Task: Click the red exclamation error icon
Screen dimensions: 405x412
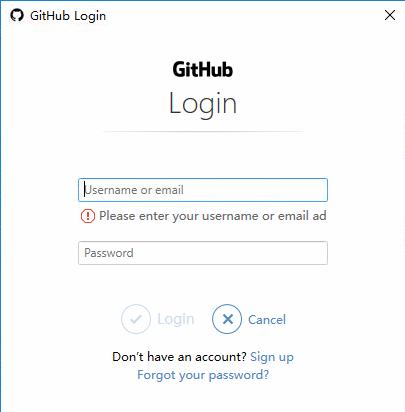Action: click(x=88, y=216)
